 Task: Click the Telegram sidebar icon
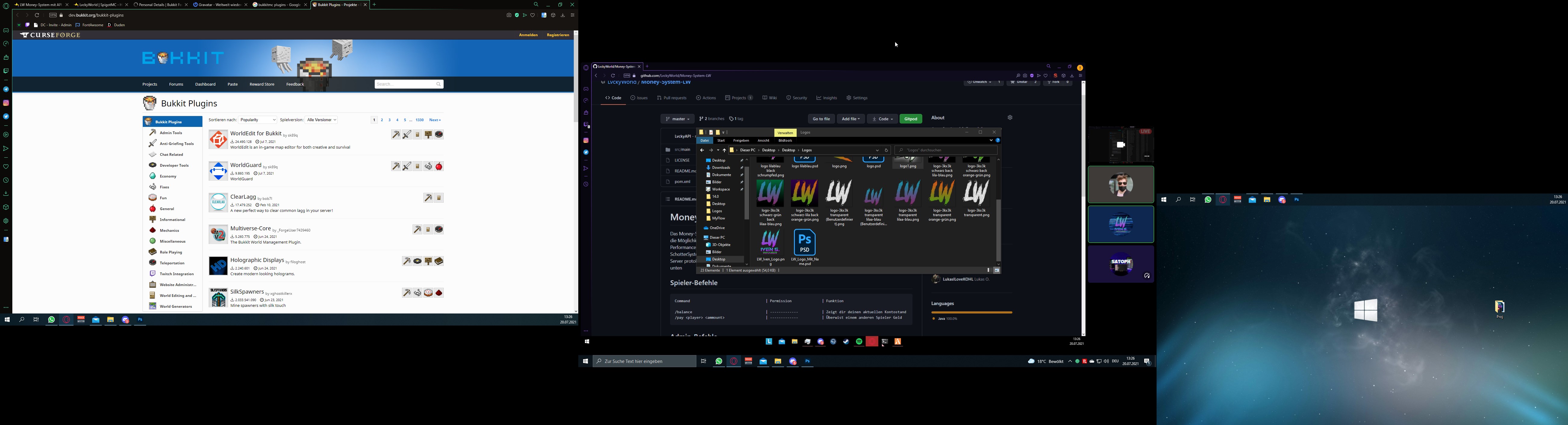(6, 90)
